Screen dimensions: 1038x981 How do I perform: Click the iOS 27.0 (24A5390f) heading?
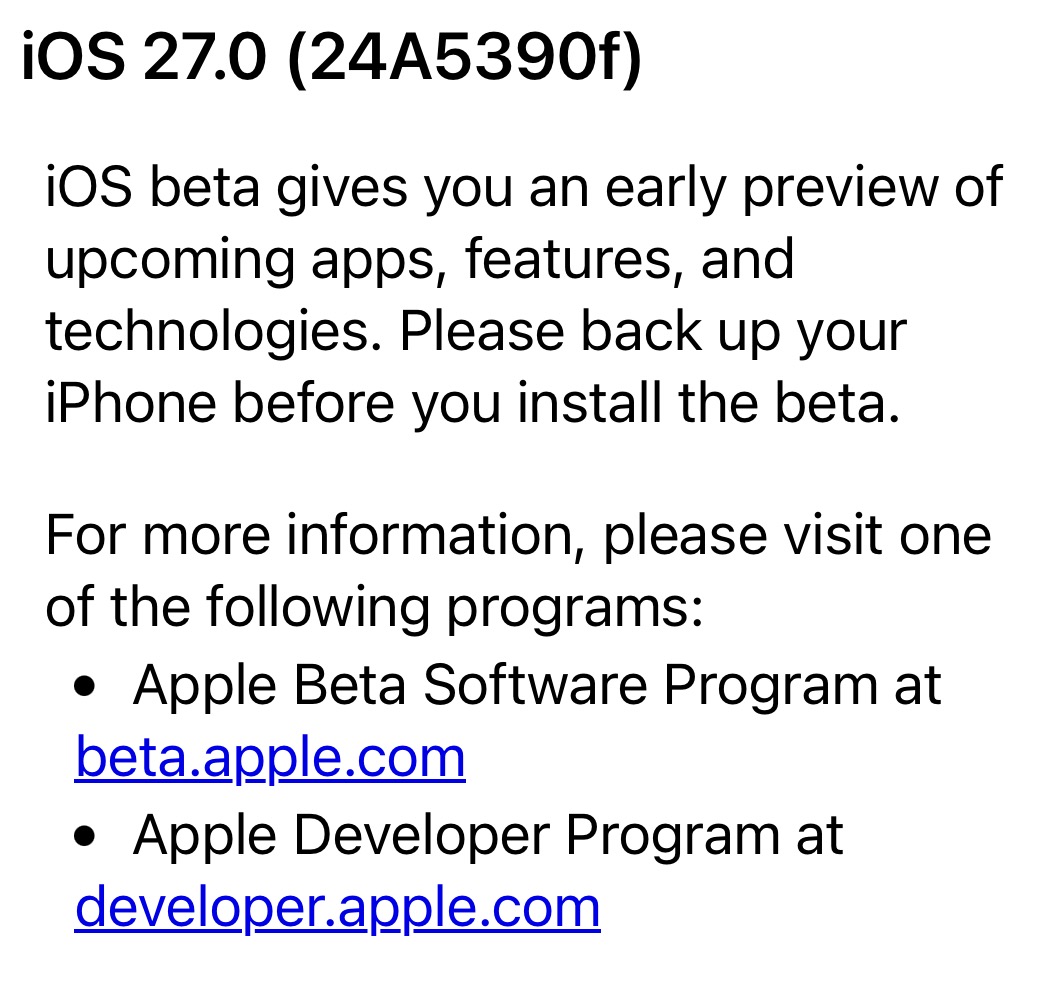[332, 58]
